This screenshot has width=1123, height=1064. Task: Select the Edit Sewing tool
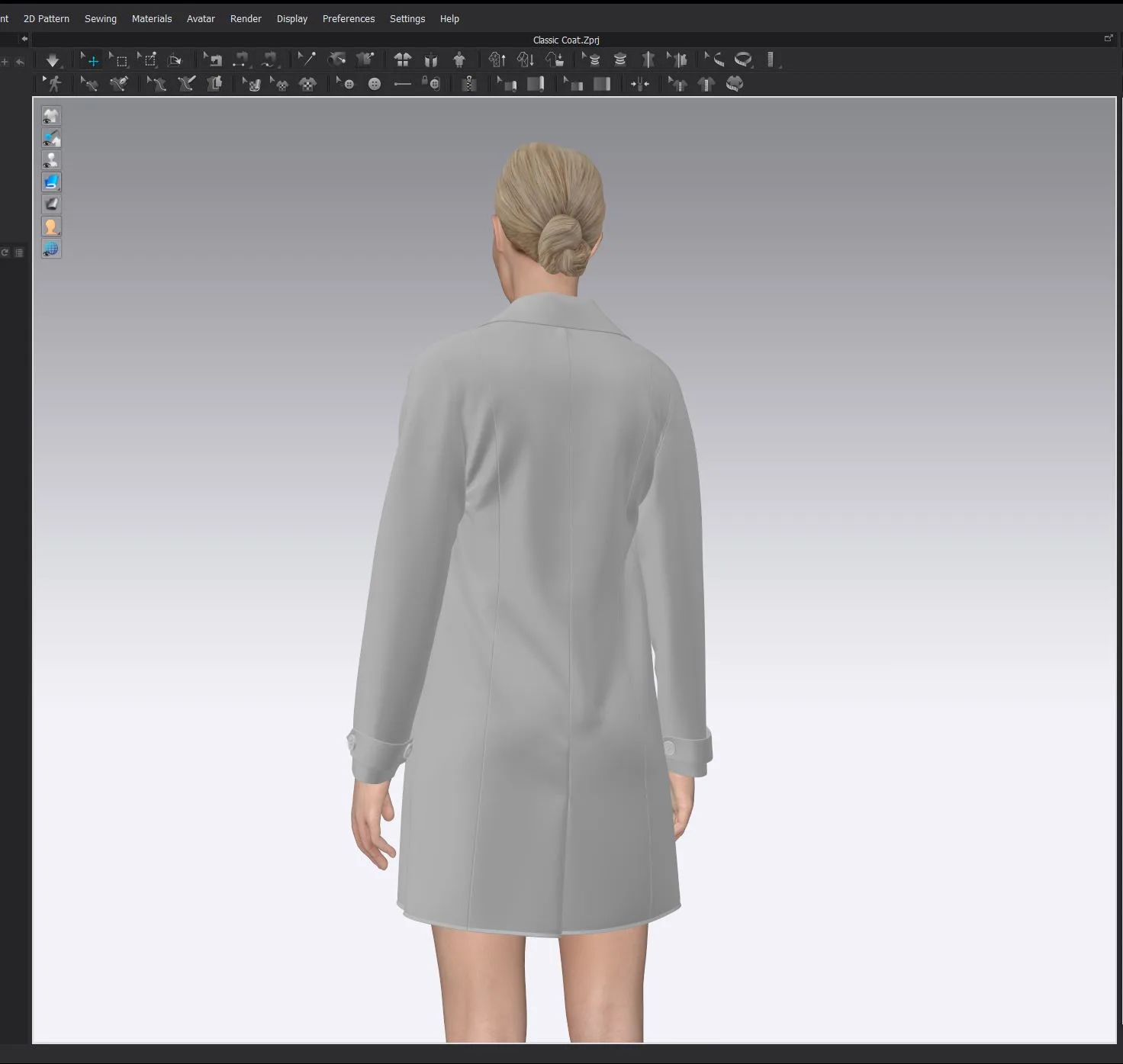point(213,59)
